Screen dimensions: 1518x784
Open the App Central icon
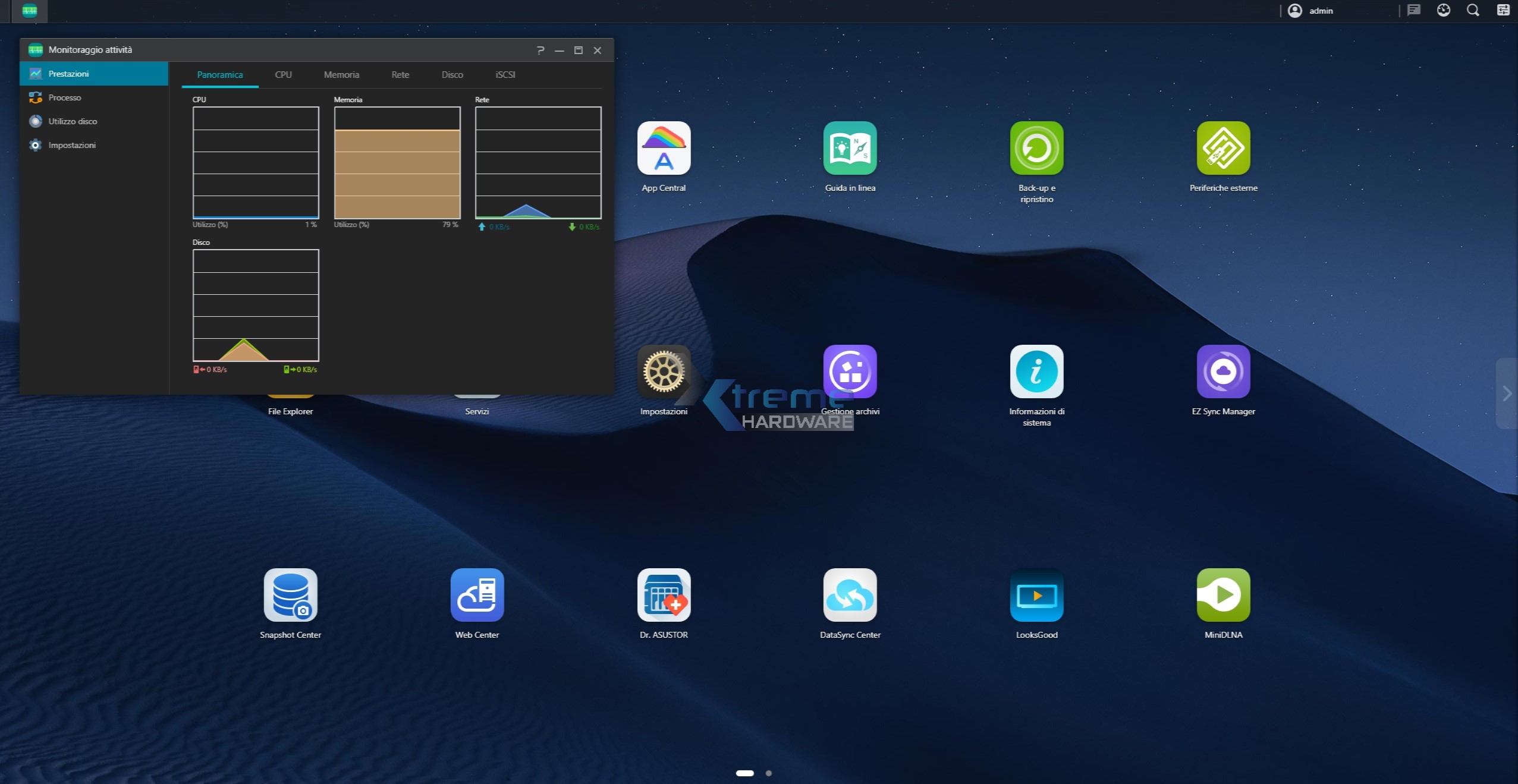664,149
